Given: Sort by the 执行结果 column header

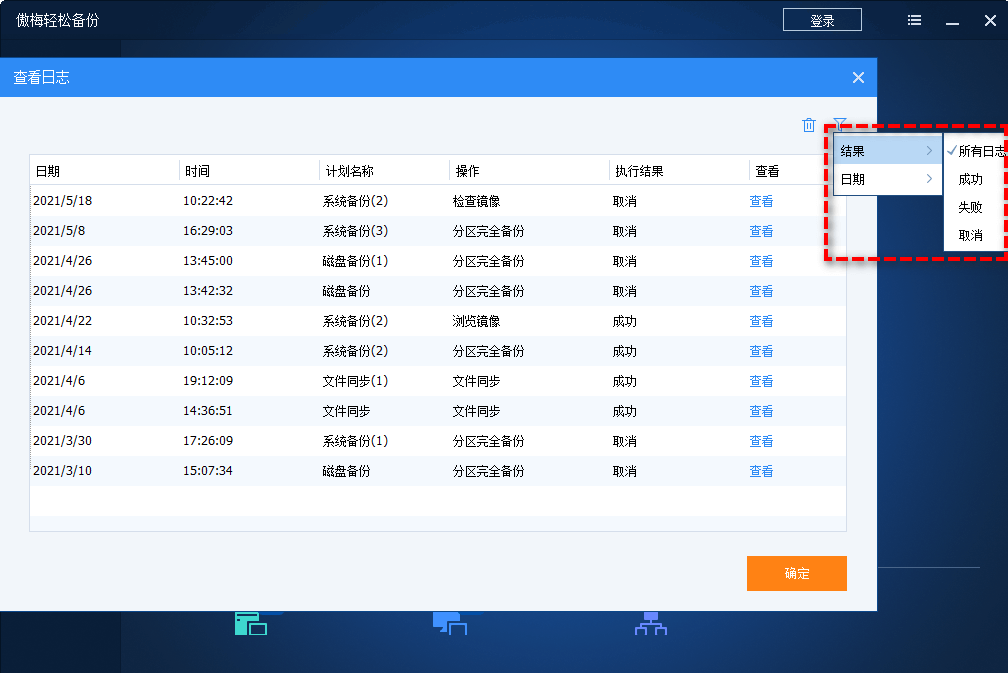Looking at the screenshot, I should 638,171.
